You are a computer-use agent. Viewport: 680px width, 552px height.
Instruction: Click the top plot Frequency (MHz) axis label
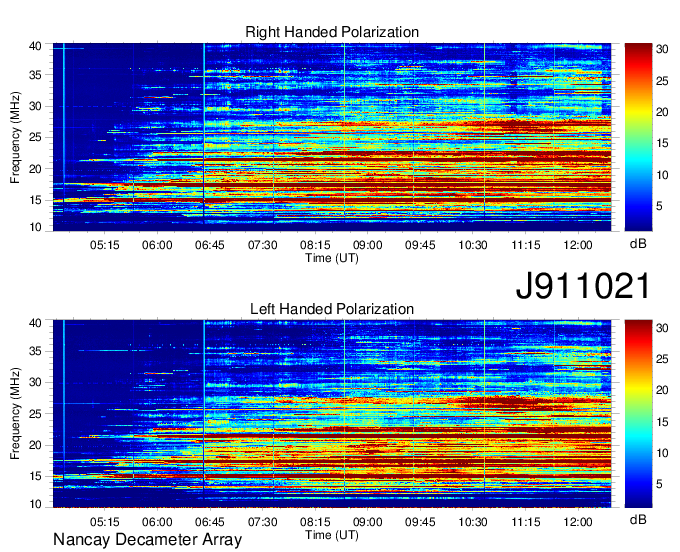click(15, 137)
